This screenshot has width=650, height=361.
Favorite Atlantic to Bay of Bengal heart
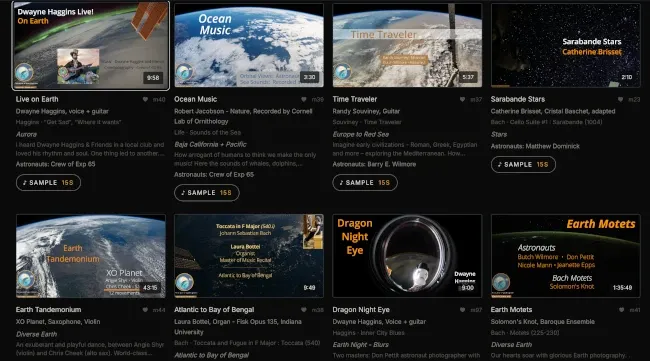tap(303, 310)
